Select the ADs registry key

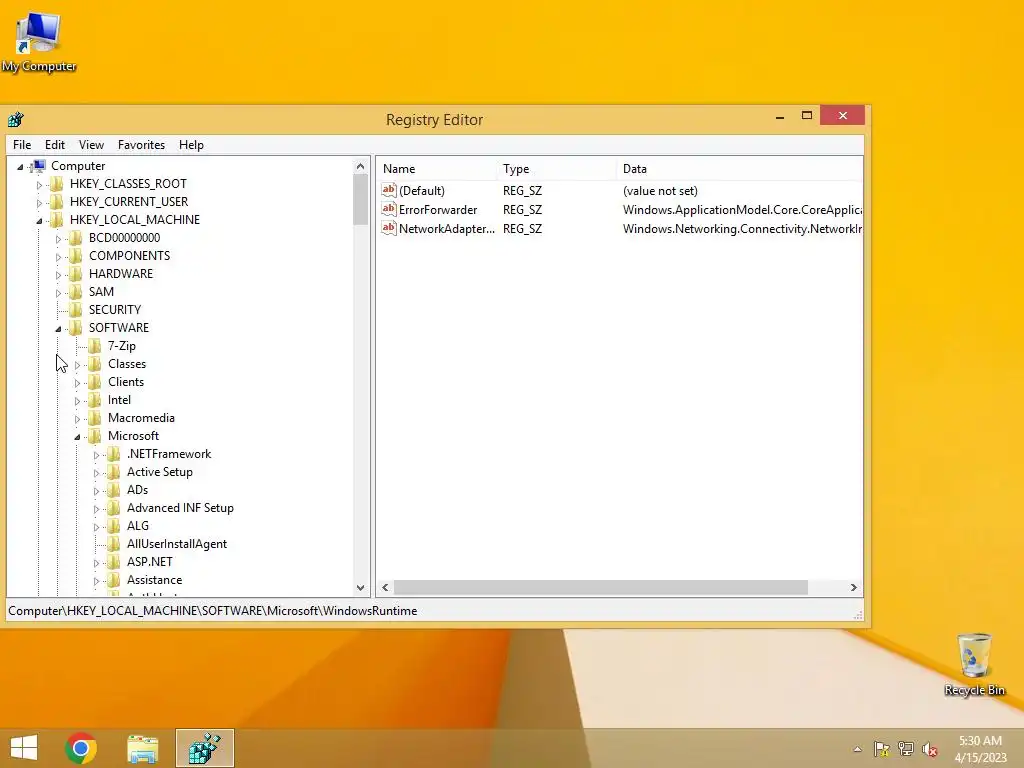[137, 490]
